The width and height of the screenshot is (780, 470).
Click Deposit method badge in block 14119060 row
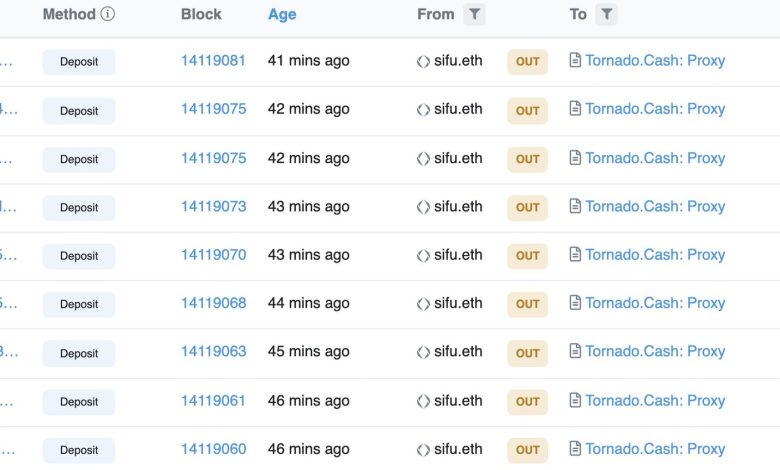point(79,450)
